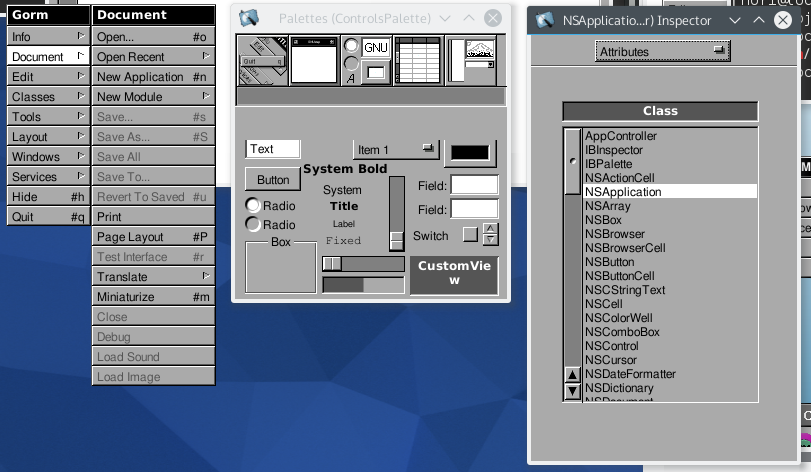Image resolution: width=811 pixels, height=472 pixels.
Task: Select the Menus palette icon
Action: (x=263, y=61)
